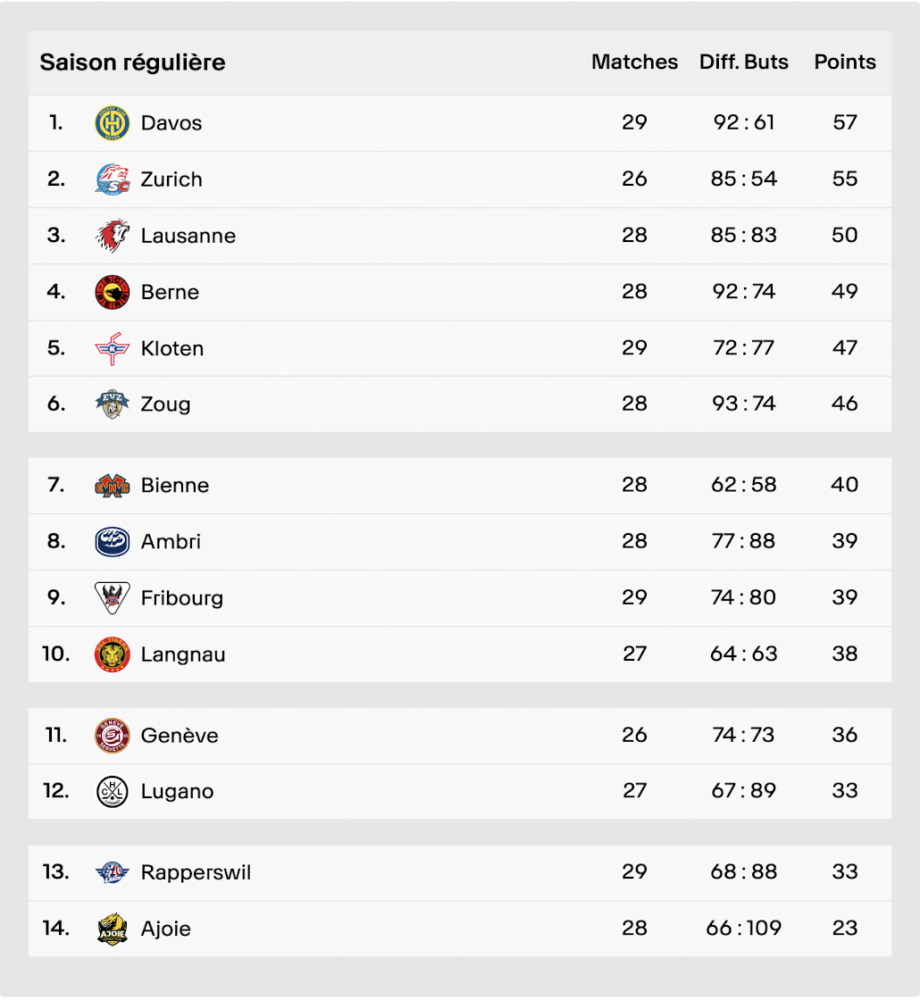Sort by the Points column header

point(845,62)
